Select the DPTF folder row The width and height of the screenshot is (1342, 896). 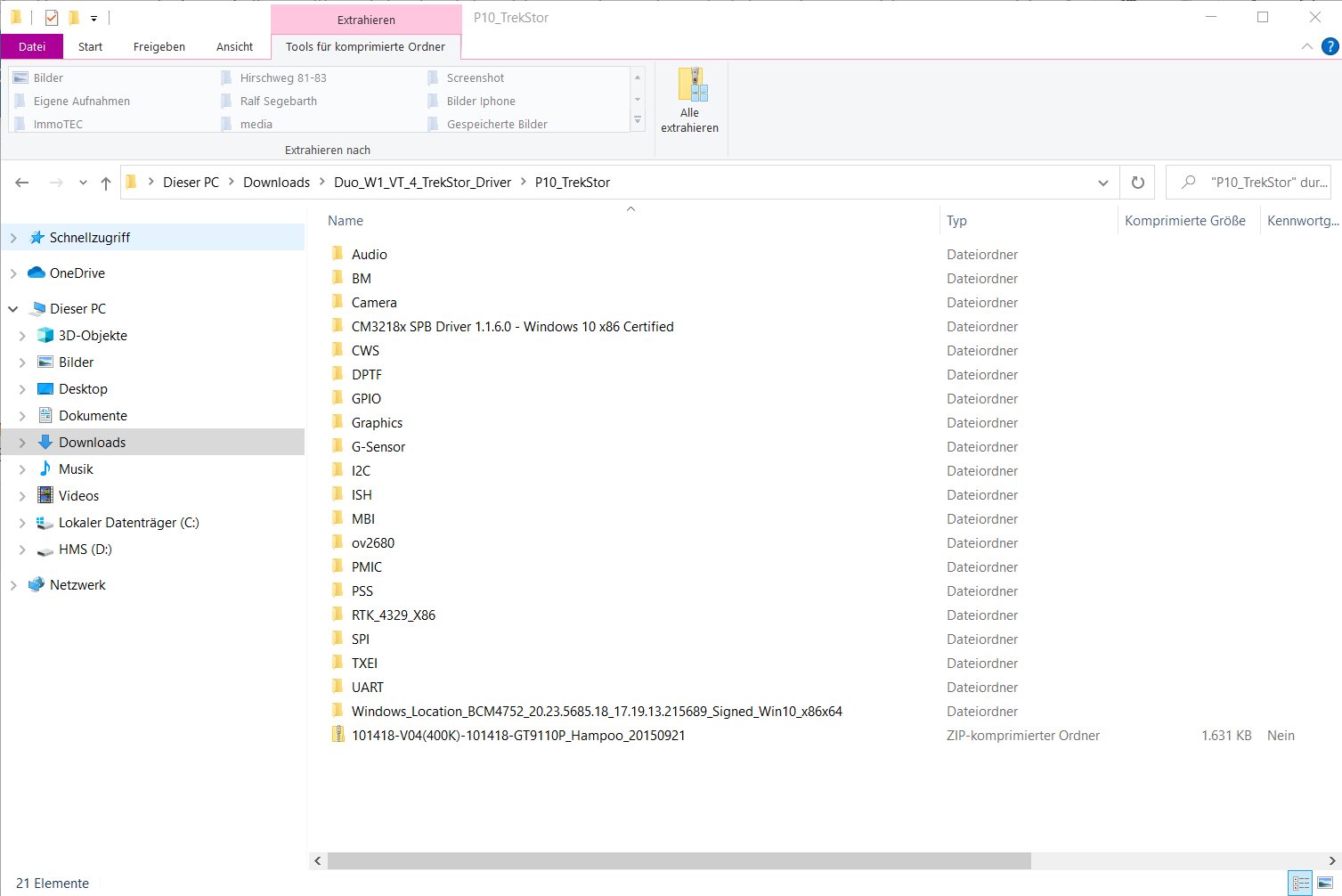pos(366,375)
